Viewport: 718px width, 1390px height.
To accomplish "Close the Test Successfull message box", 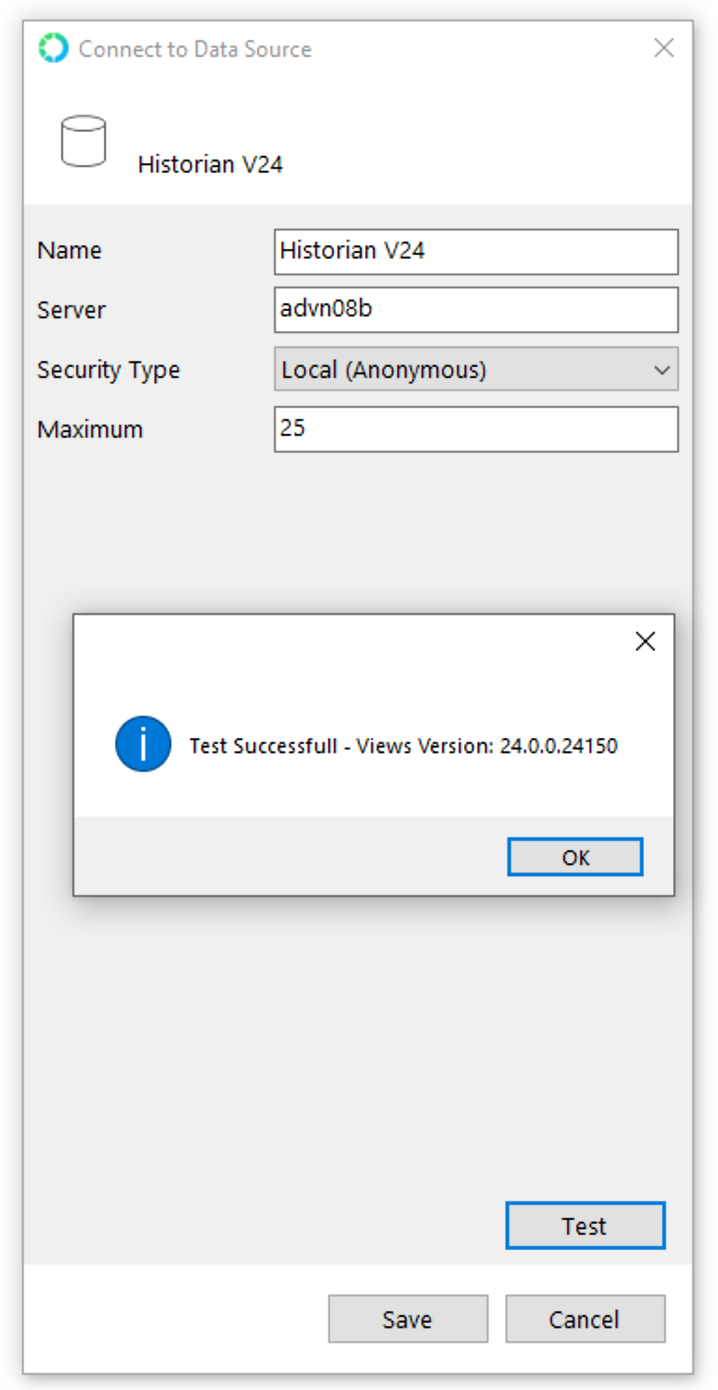I will click(644, 640).
